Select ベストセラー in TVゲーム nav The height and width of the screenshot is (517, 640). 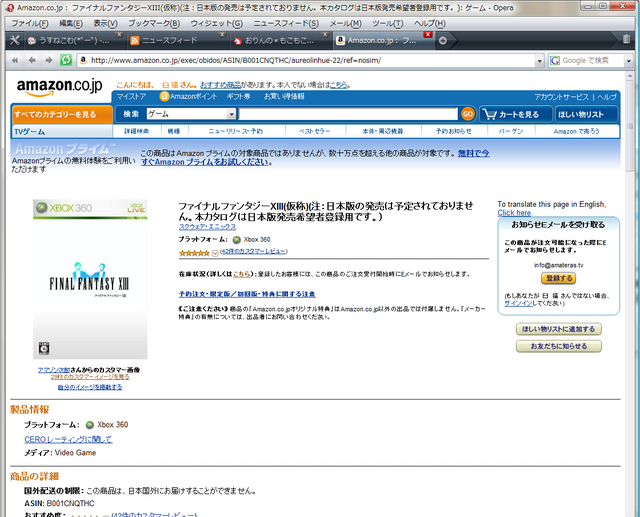pyautogui.click(x=314, y=131)
